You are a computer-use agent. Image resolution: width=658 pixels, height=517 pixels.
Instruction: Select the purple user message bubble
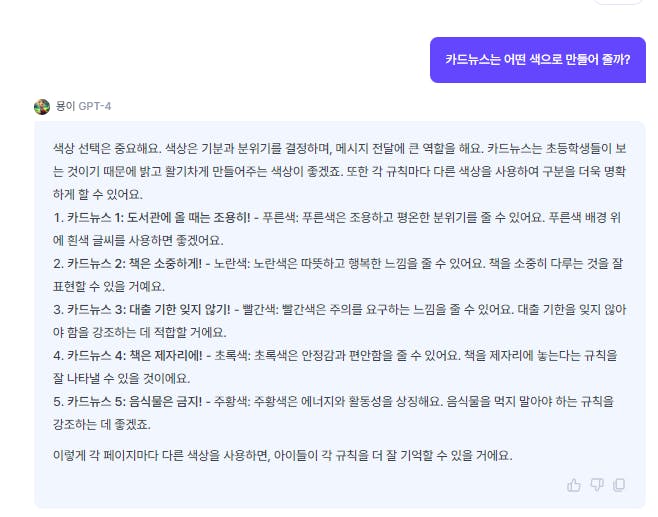point(538,60)
